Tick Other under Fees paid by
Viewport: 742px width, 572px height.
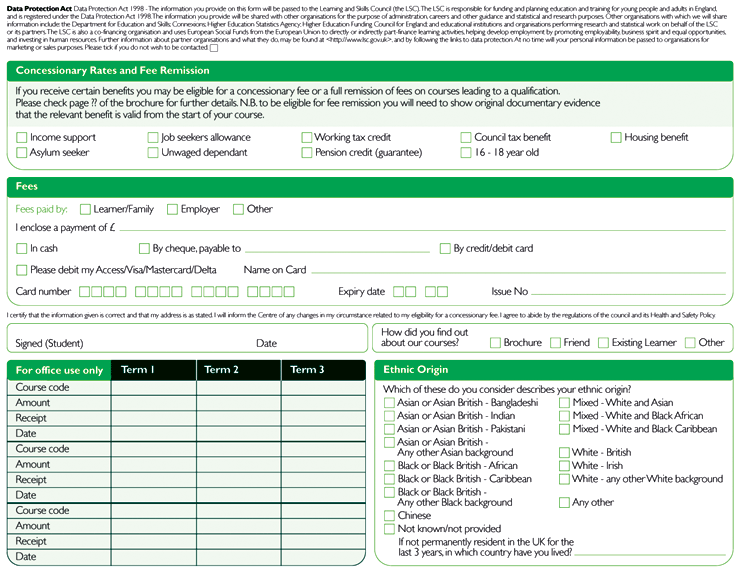click(238, 209)
